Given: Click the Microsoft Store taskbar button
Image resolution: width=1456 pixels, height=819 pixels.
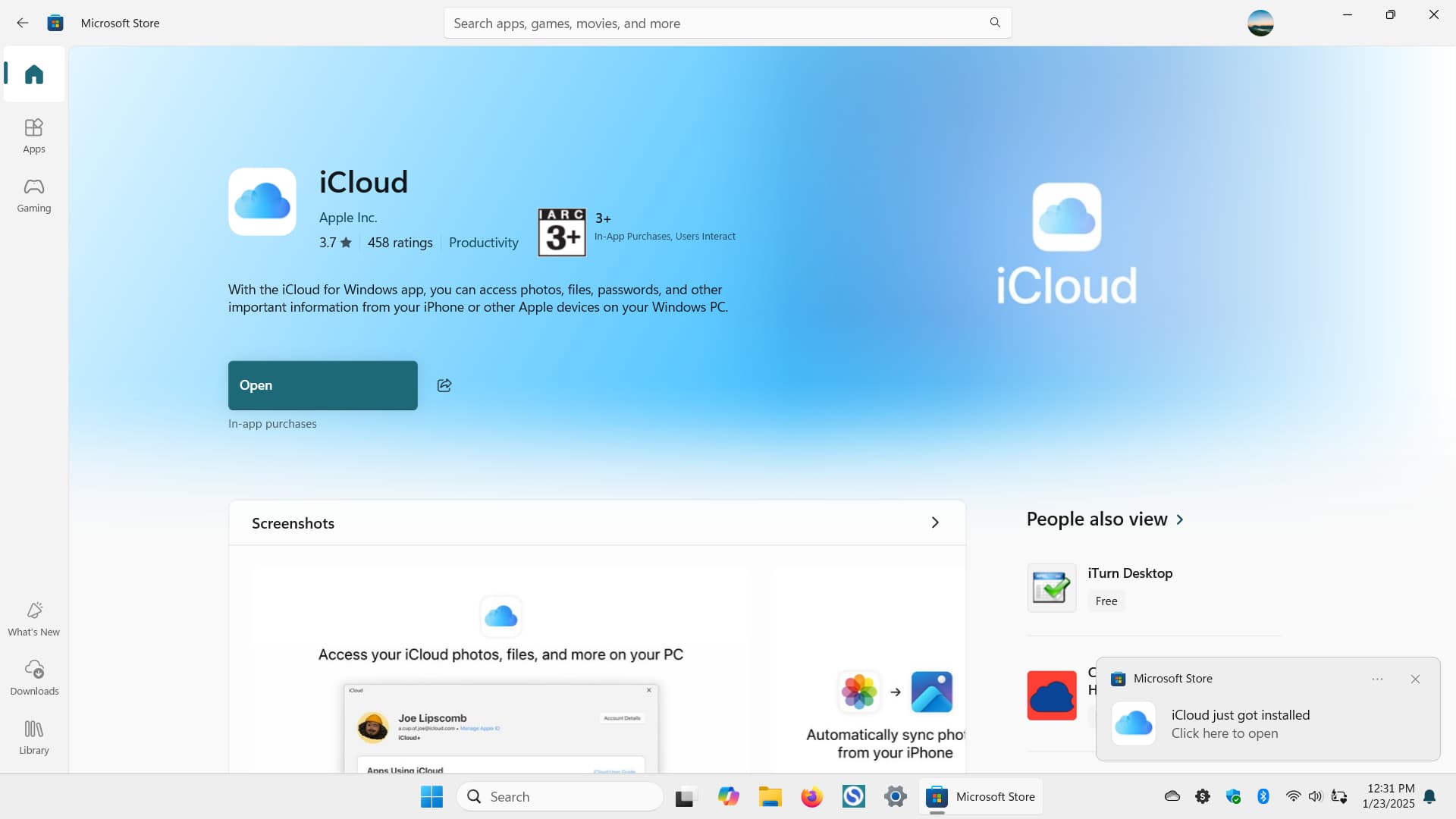Looking at the screenshot, I should point(981,796).
